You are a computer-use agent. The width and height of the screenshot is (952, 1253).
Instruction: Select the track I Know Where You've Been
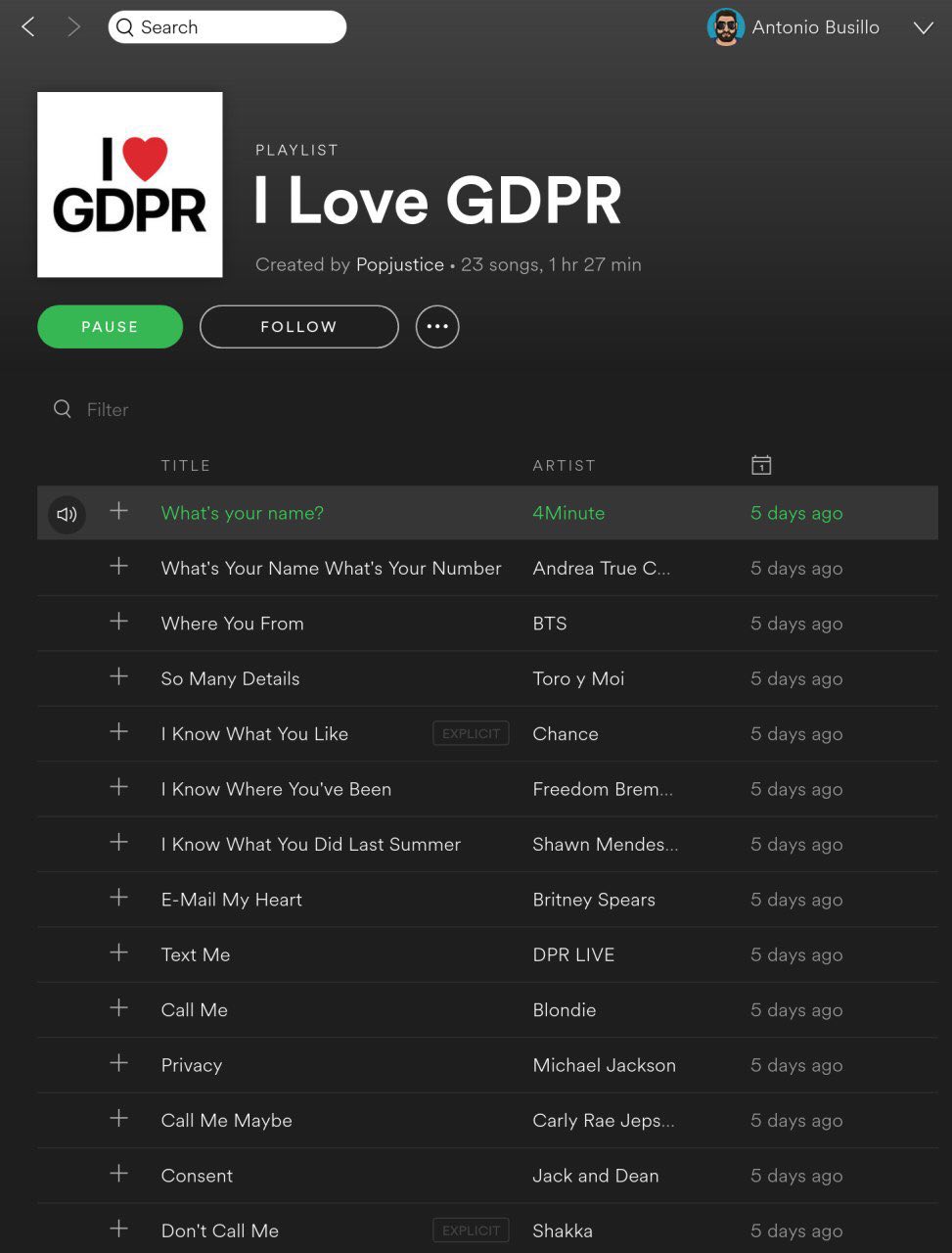pyautogui.click(x=276, y=789)
